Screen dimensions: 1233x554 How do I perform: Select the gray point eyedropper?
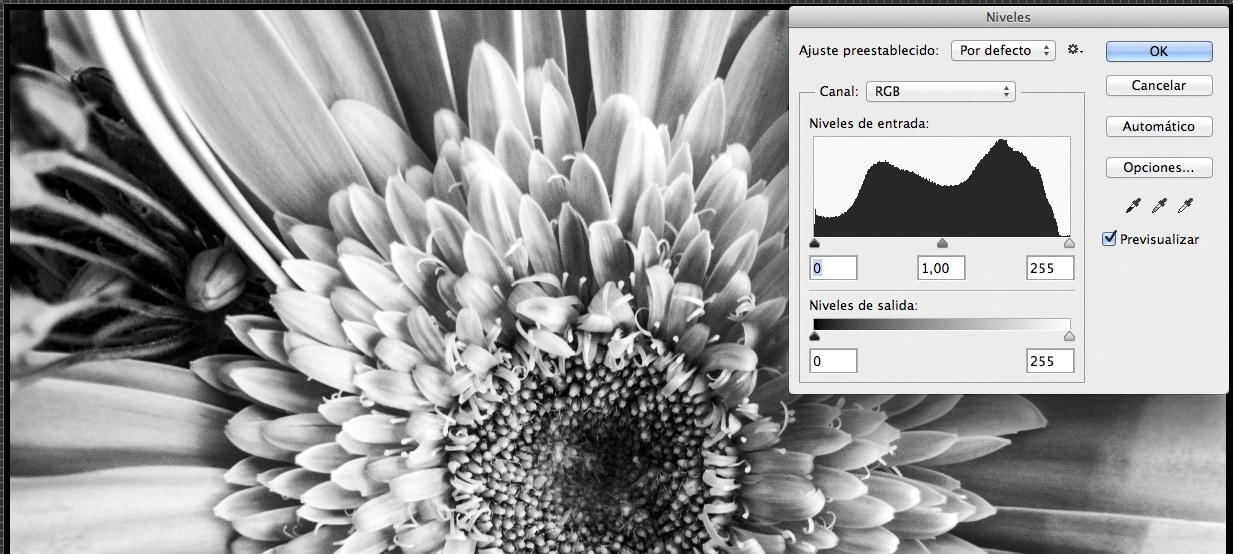coord(1159,206)
